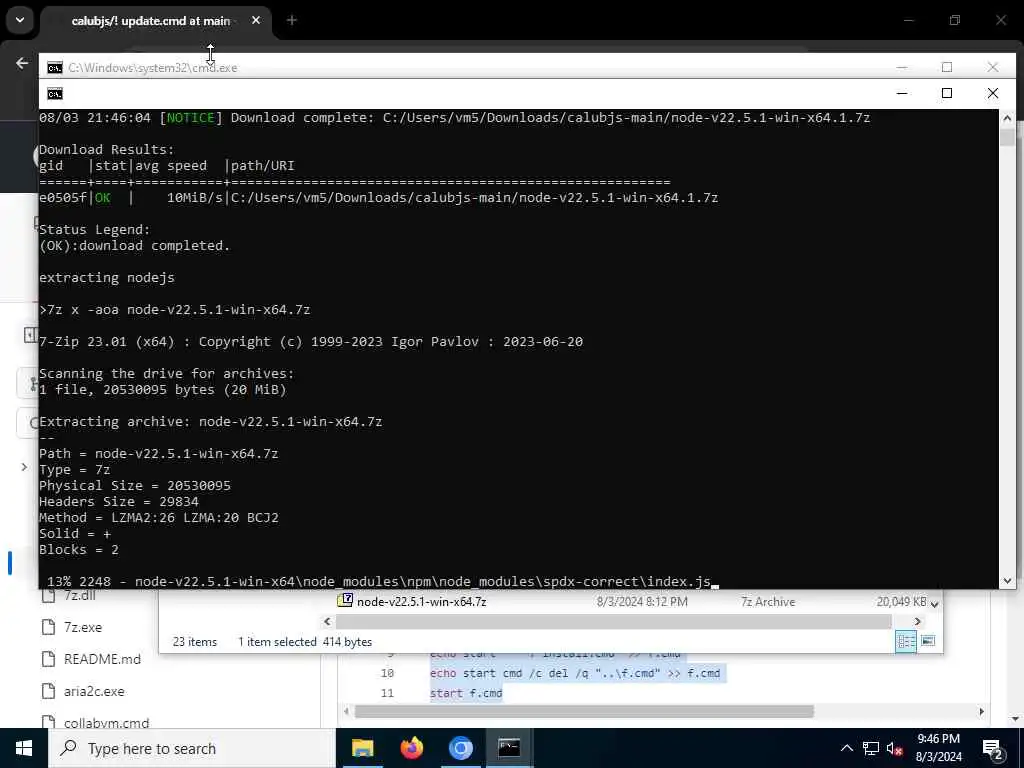Click the 7z archive file icon in Explorer
Image resolution: width=1024 pixels, height=768 pixels.
point(345,600)
